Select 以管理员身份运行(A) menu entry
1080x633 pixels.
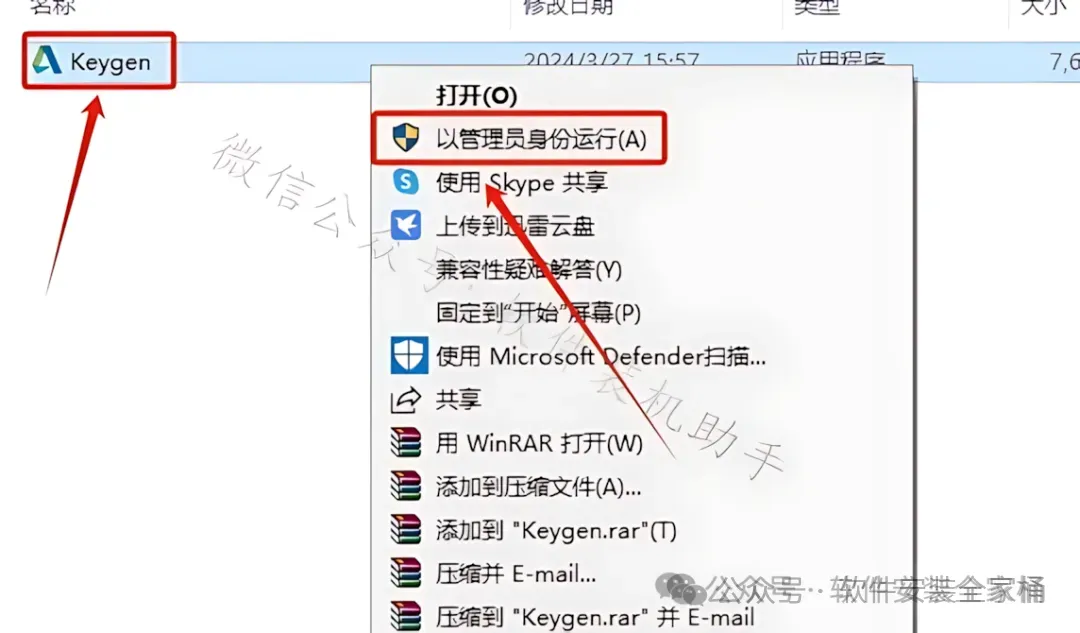click(541, 138)
